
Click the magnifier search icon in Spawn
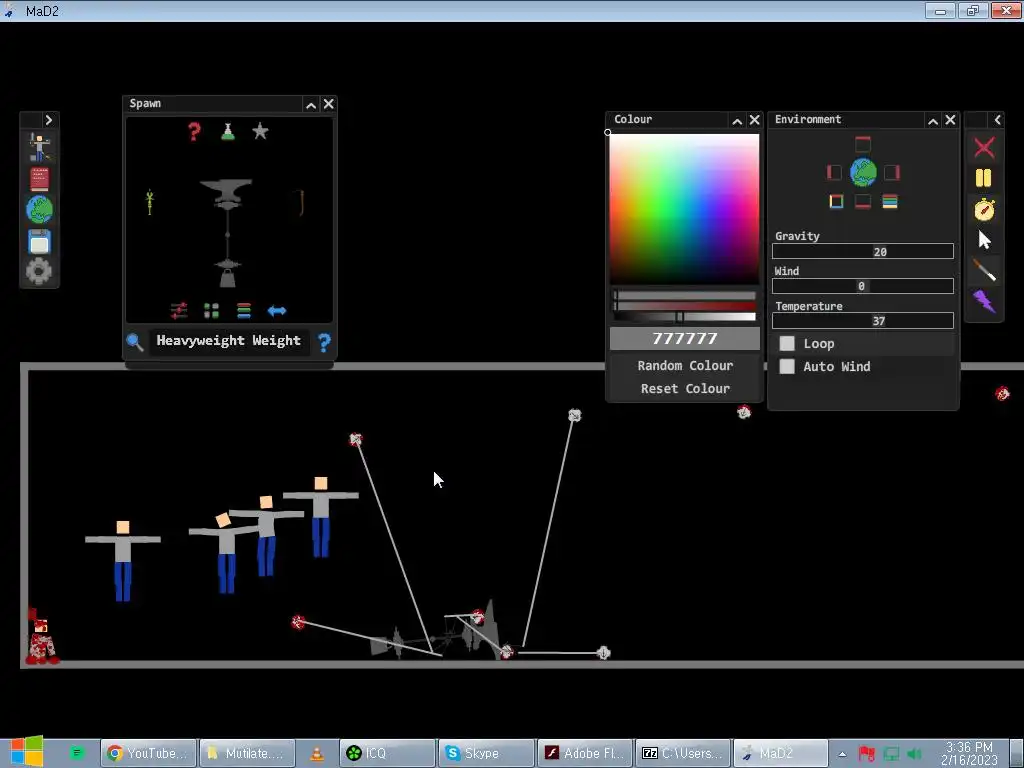coord(135,341)
